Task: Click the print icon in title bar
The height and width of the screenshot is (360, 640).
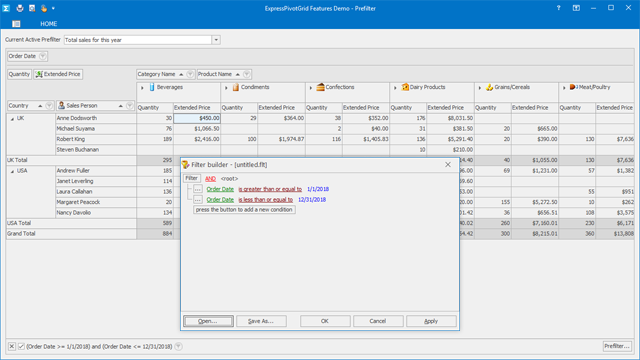Action: point(20,8)
